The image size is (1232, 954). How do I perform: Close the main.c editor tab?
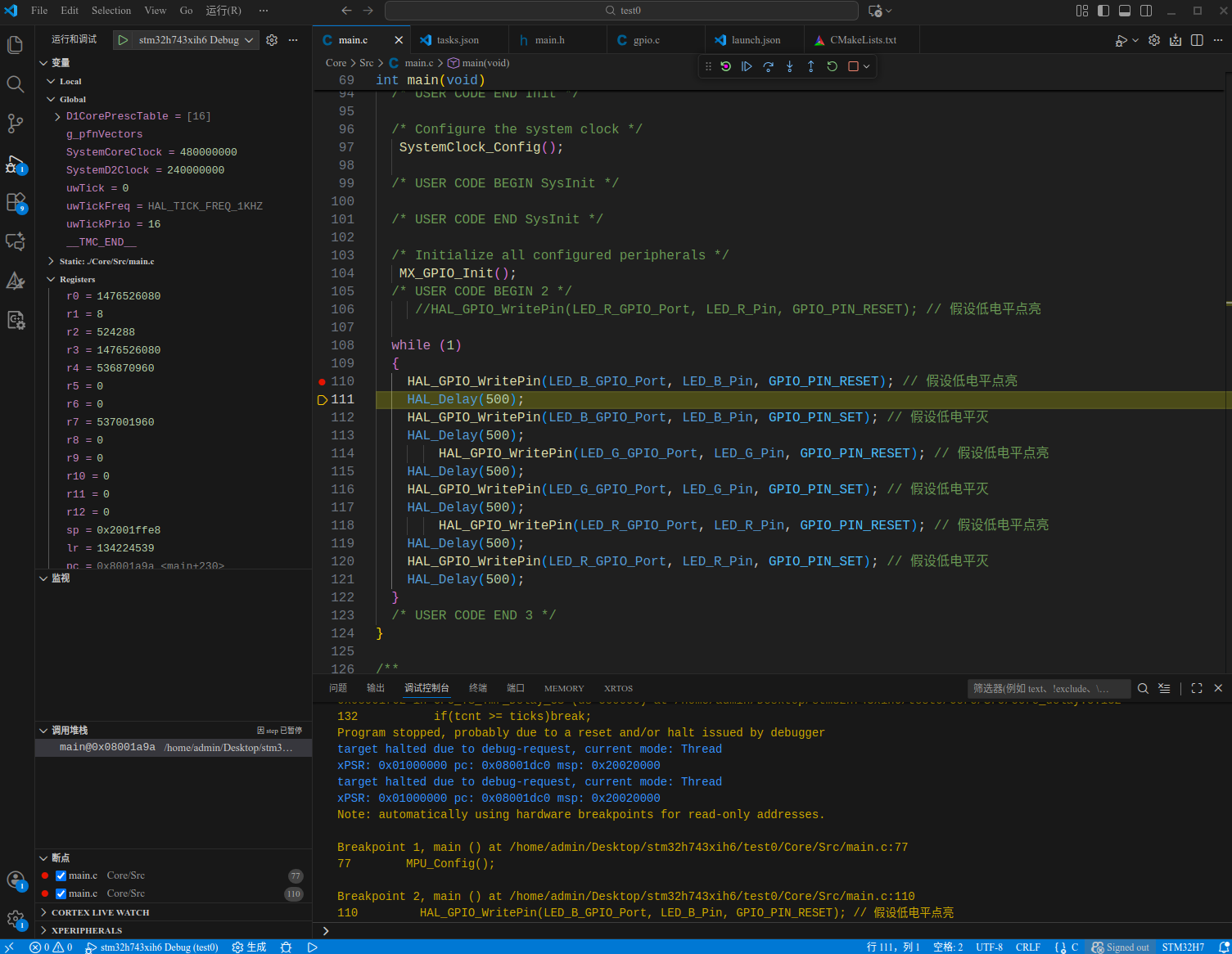[399, 40]
